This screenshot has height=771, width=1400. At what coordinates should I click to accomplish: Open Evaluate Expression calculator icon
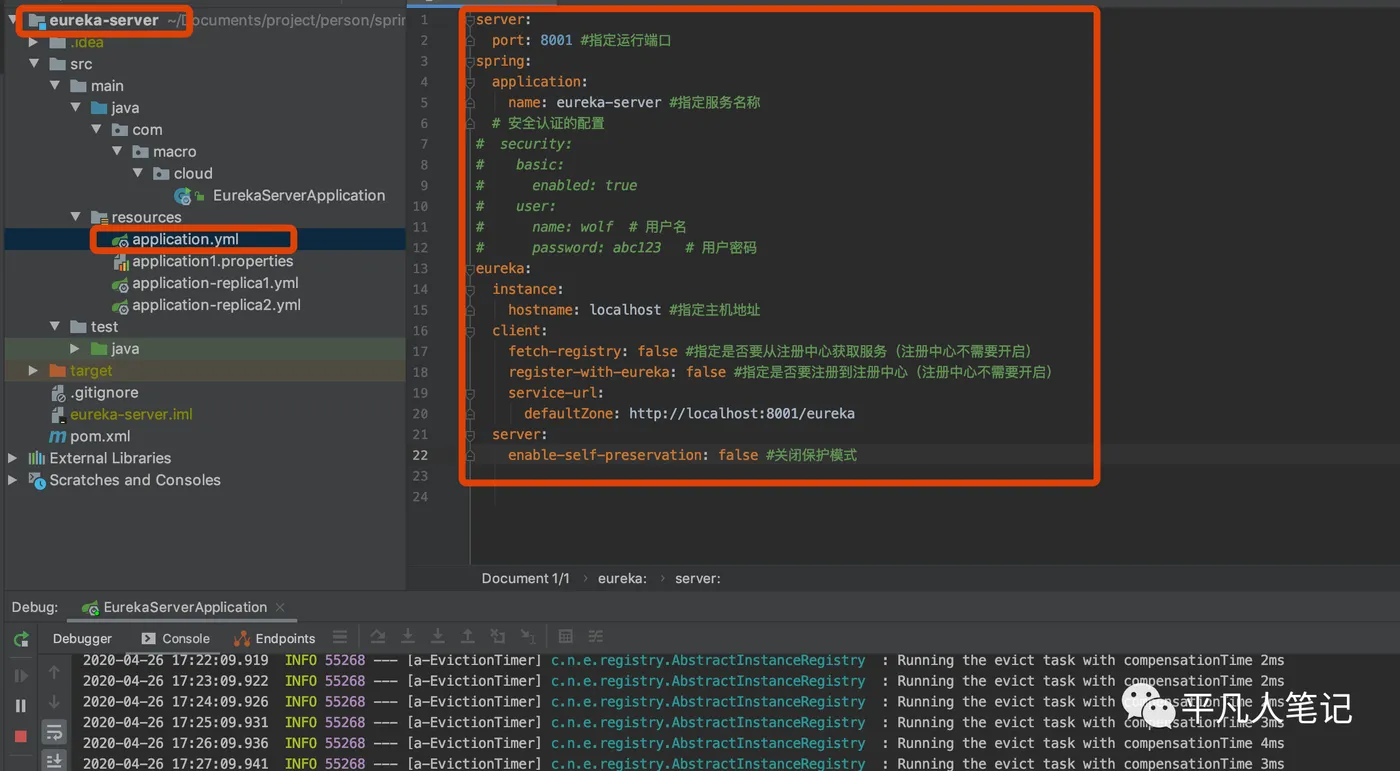pyautogui.click(x=566, y=637)
